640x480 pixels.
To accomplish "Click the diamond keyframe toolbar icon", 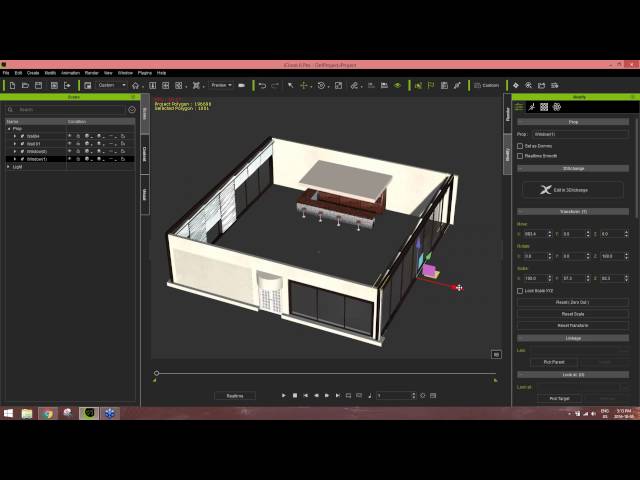I will (516, 85).
